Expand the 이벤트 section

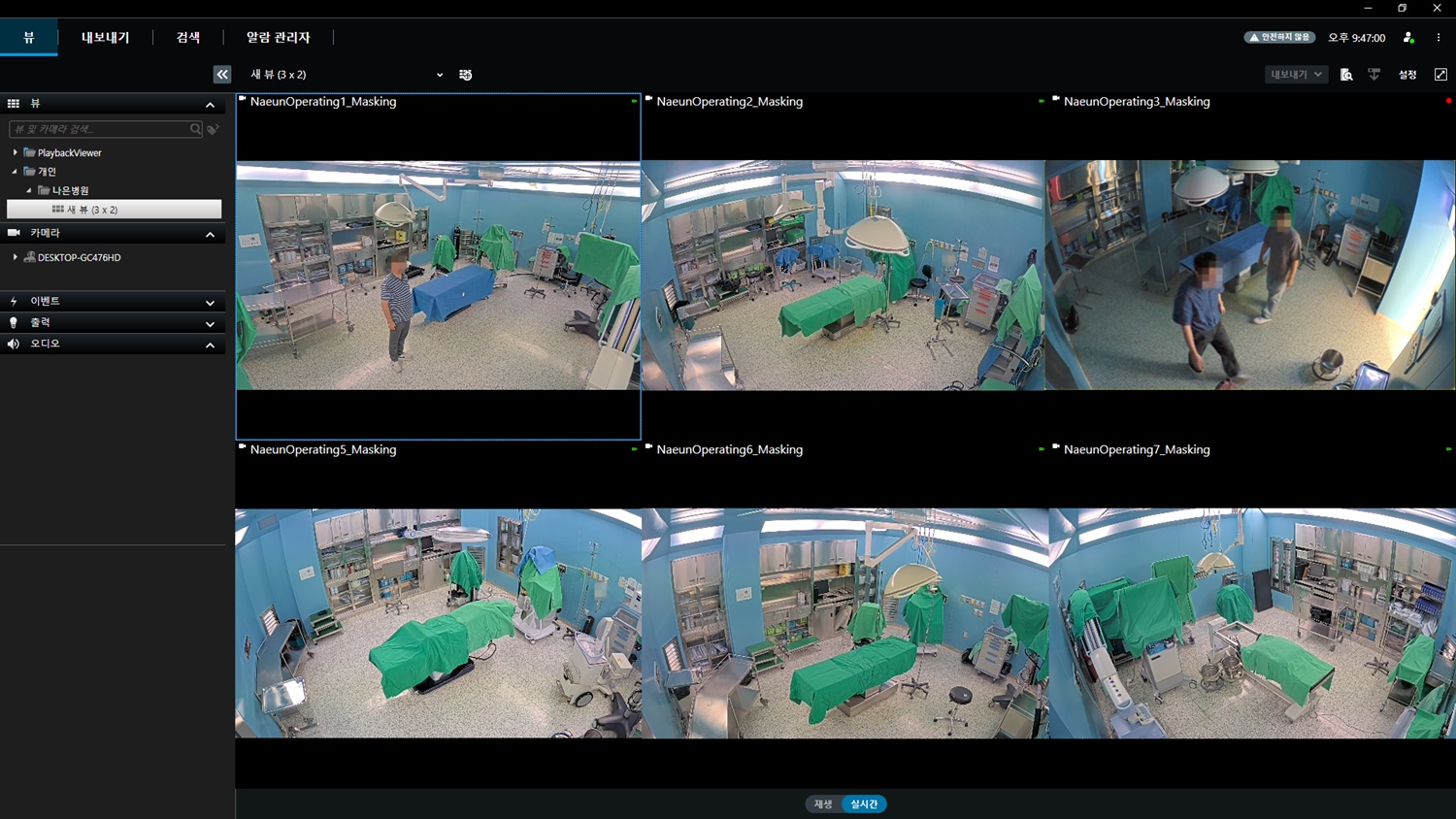point(210,302)
